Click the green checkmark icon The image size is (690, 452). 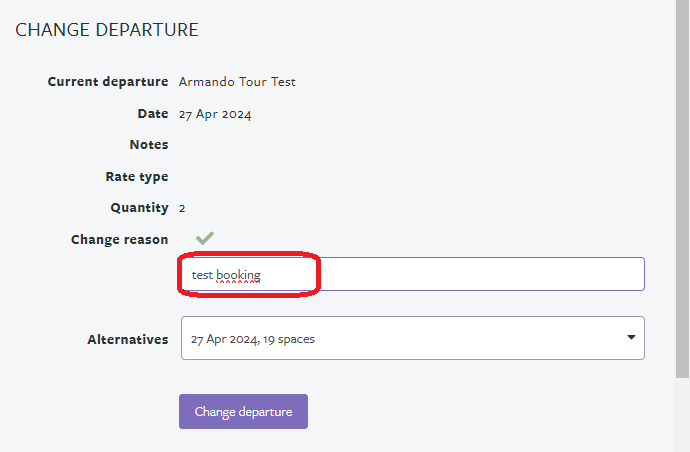point(205,238)
